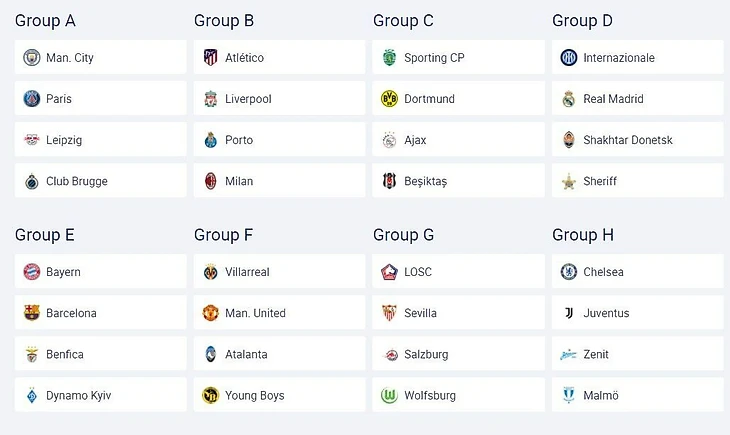This screenshot has height=435, width=730.
Task: Click the Dortmund yellow BVB logo
Action: click(x=390, y=99)
